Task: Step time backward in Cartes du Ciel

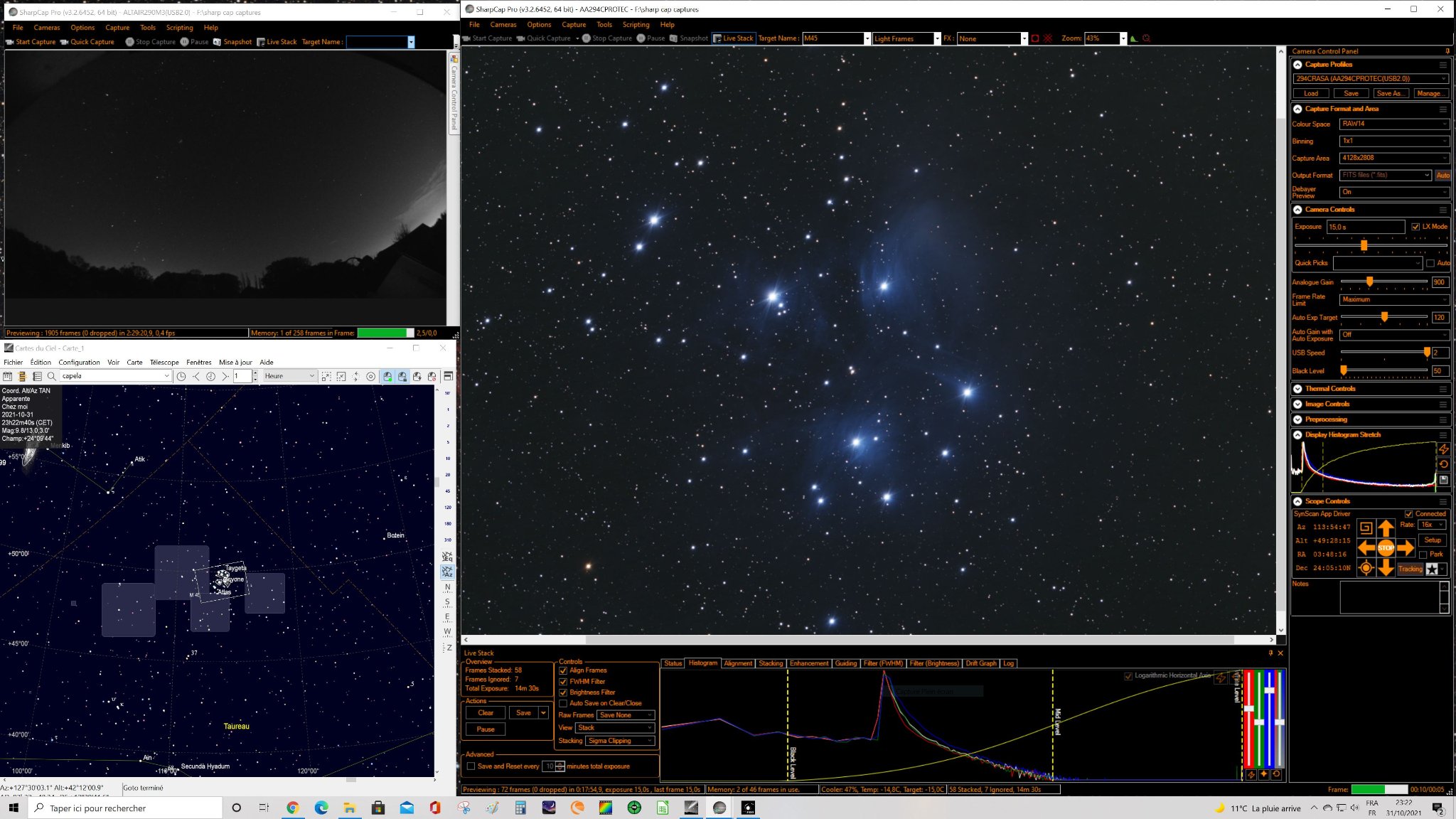Action: (196, 376)
